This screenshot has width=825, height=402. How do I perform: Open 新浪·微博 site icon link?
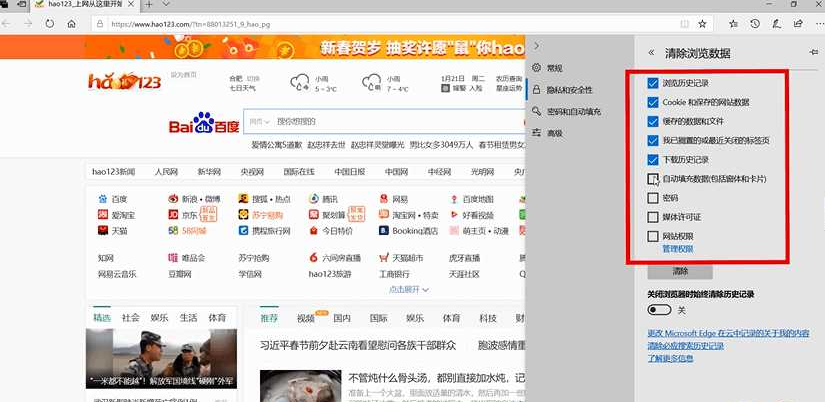(195, 199)
